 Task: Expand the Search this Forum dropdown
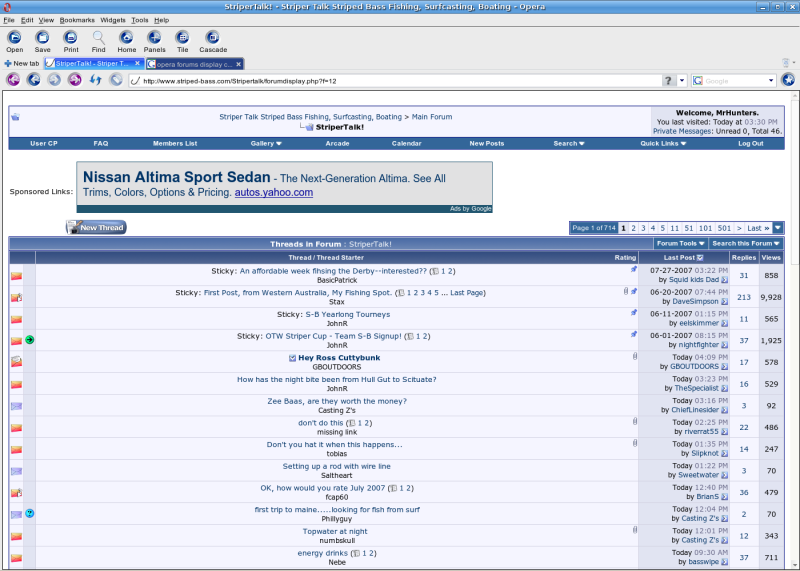tap(746, 244)
